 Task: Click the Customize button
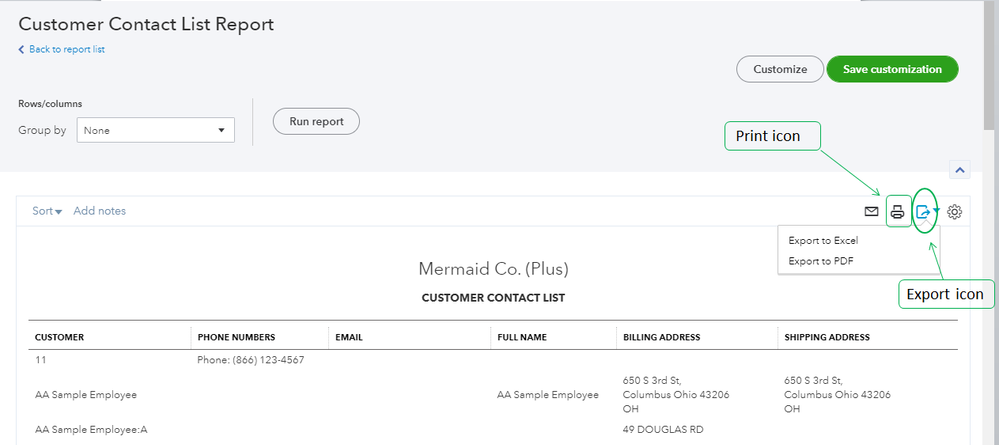tap(779, 69)
